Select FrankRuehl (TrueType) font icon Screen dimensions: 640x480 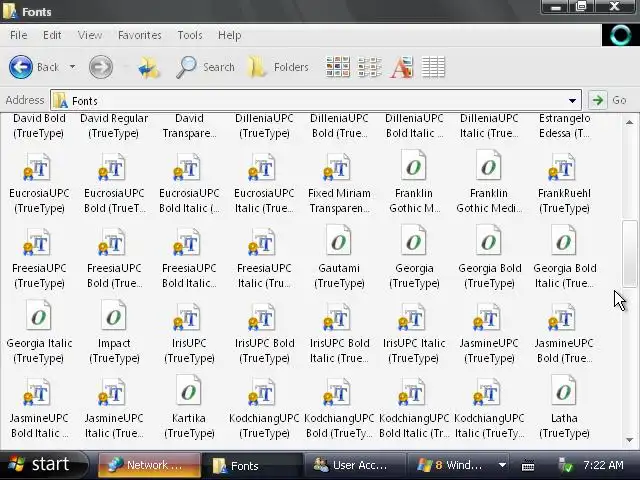(x=562, y=167)
